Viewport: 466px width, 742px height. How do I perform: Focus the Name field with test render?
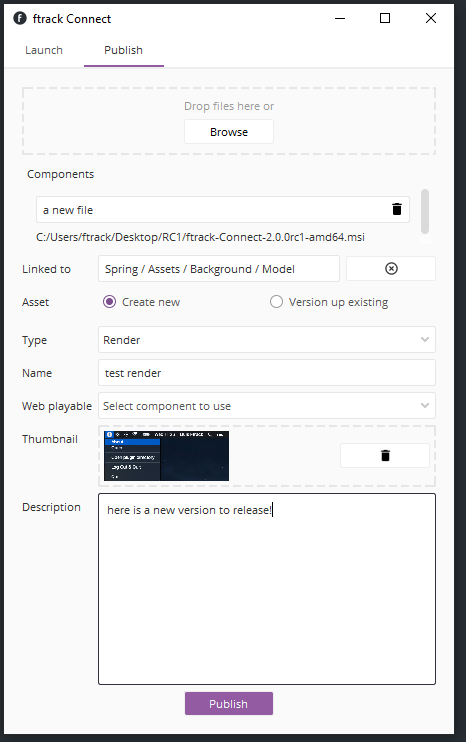click(267, 373)
